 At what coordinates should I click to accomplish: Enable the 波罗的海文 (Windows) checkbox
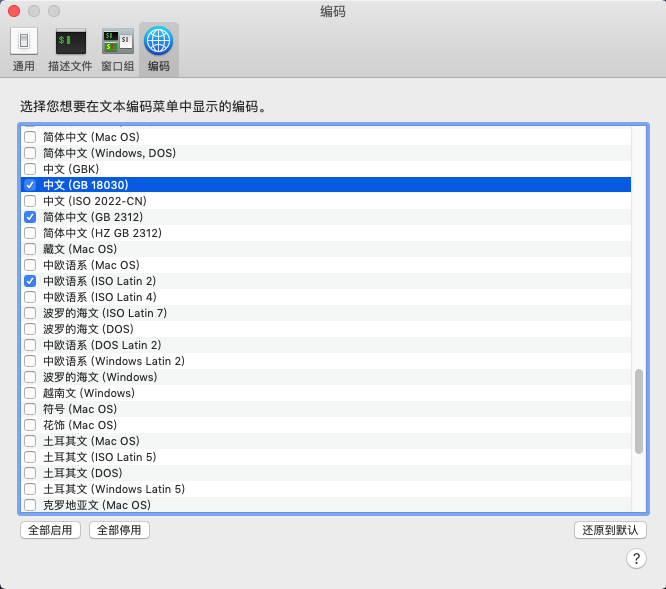[30, 377]
